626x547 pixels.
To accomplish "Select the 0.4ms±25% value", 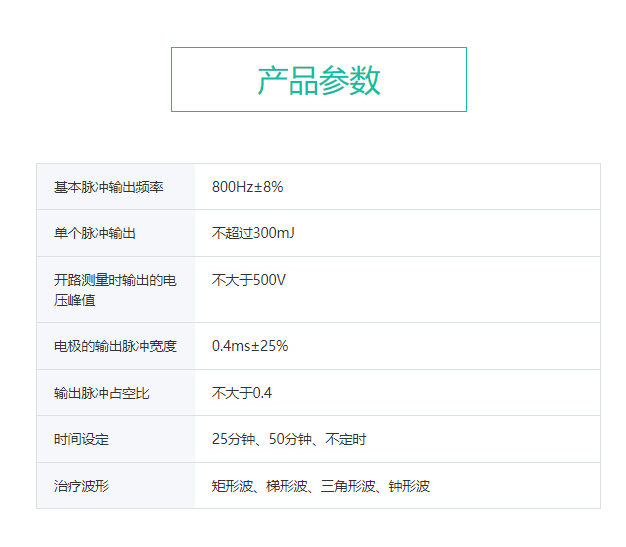I will (x=250, y=346).
